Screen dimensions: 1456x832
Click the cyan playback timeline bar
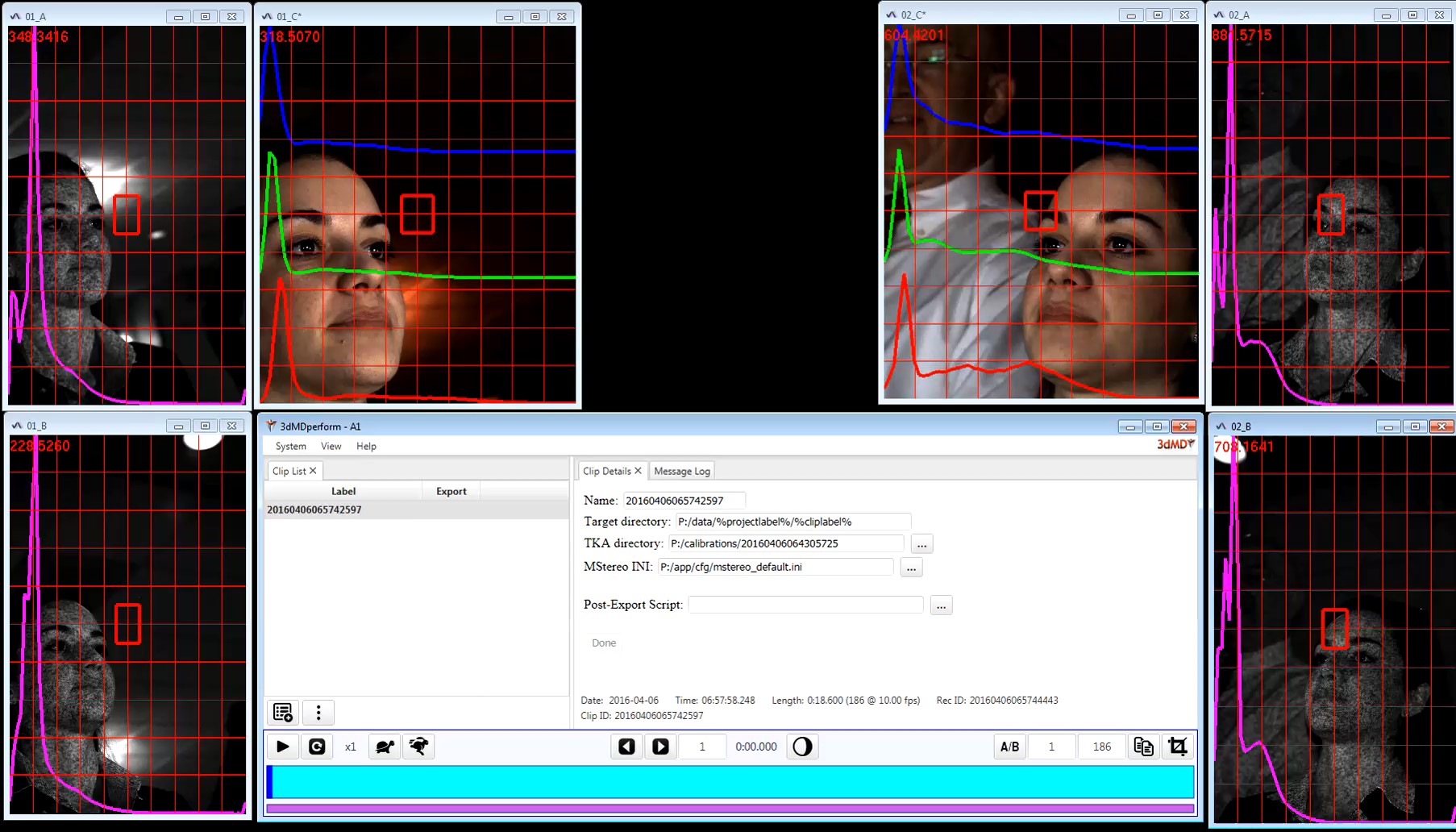coord(730,782)
